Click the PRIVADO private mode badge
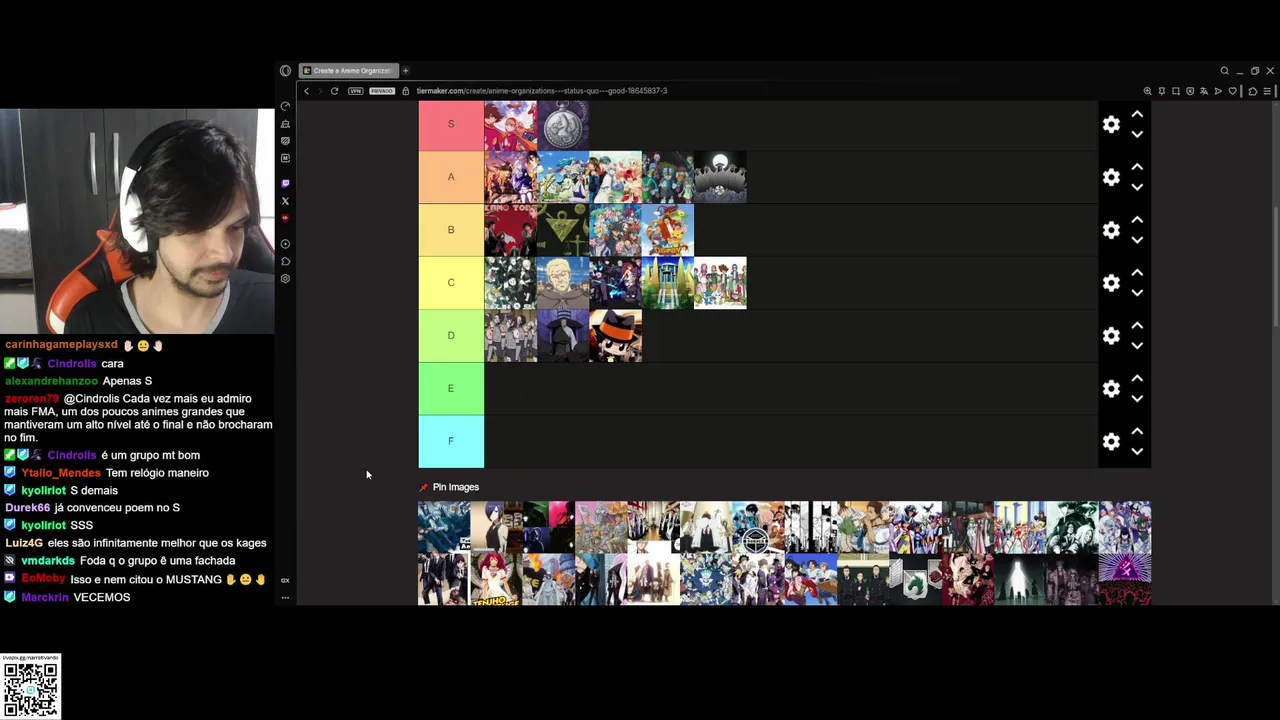 tap(382, 91)
